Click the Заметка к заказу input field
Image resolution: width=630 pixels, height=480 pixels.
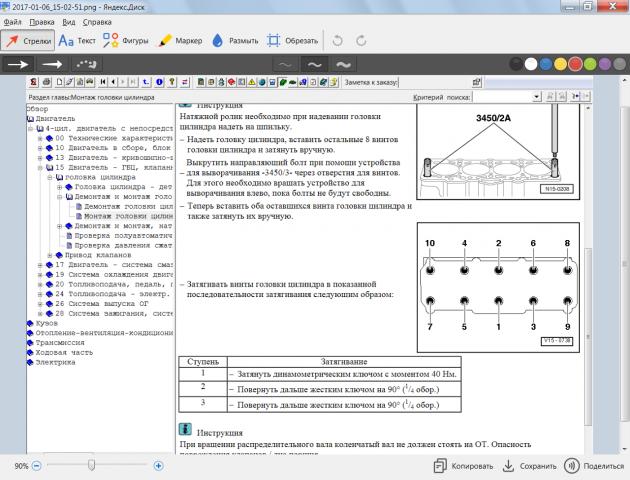(435, 82)
